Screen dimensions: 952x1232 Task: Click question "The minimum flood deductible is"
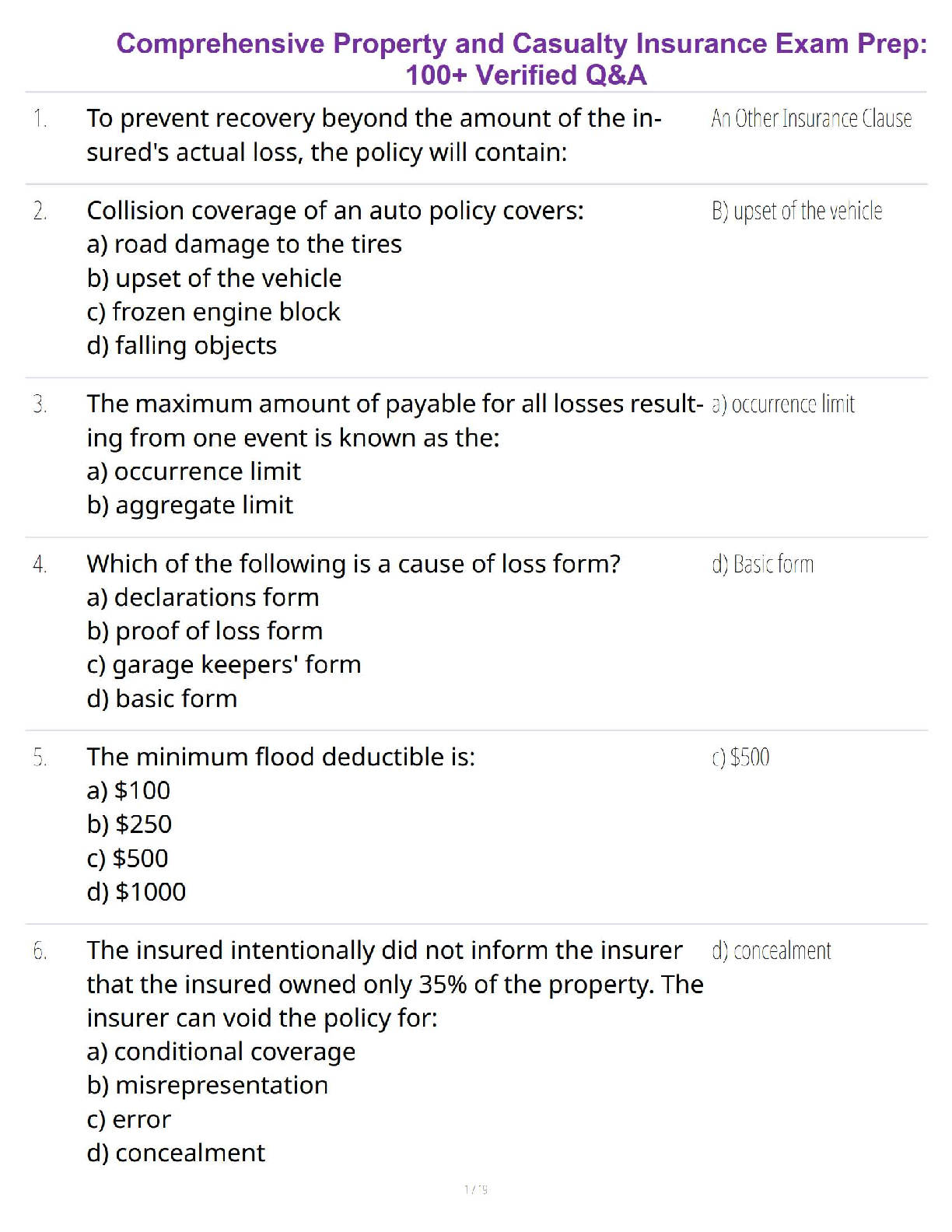(280, 757)
